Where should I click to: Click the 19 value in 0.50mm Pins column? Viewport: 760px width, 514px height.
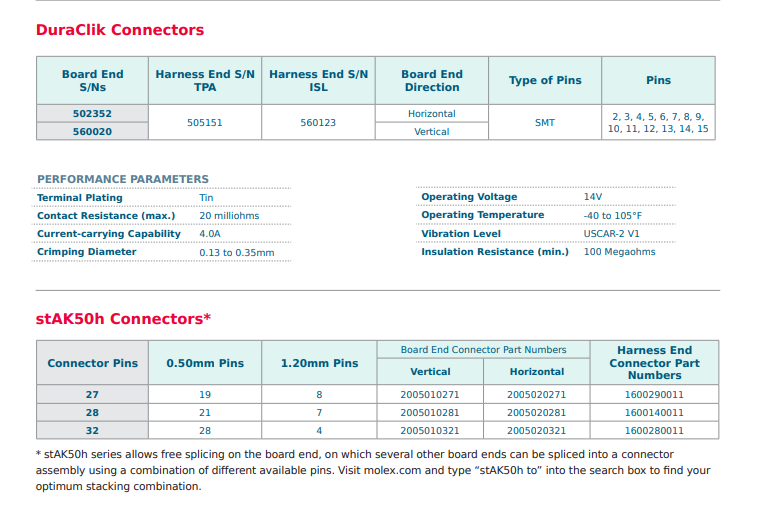tap(205, 394)
